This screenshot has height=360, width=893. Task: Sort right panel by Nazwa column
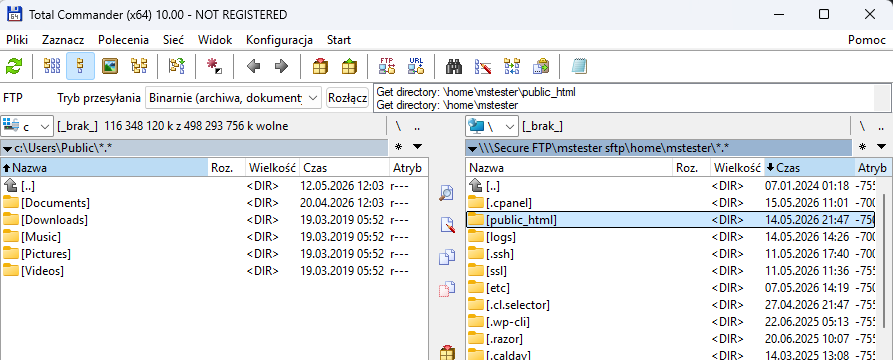[570, 168]
